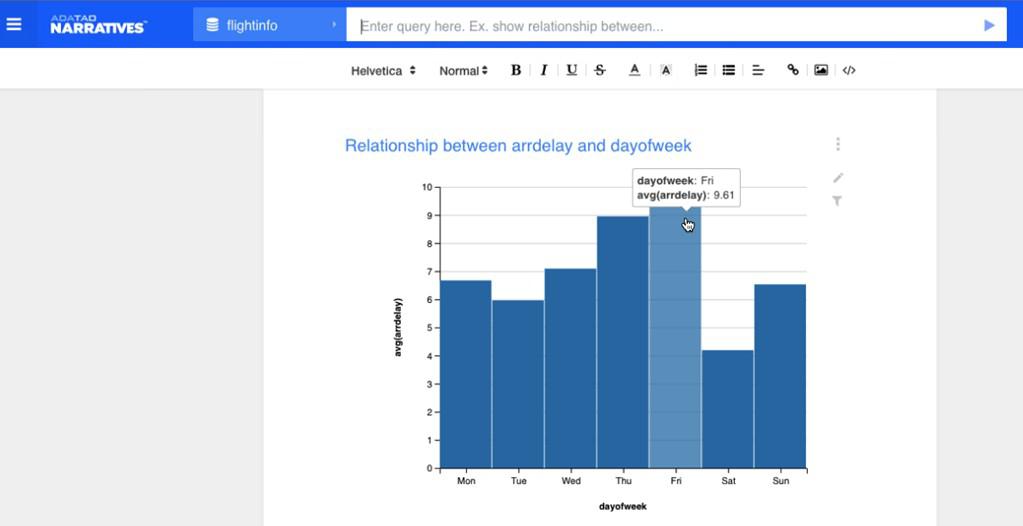This screenshot has height=526, width=1023.
Task: Open the Helvetica font dropdown
Action: [383, 71]
